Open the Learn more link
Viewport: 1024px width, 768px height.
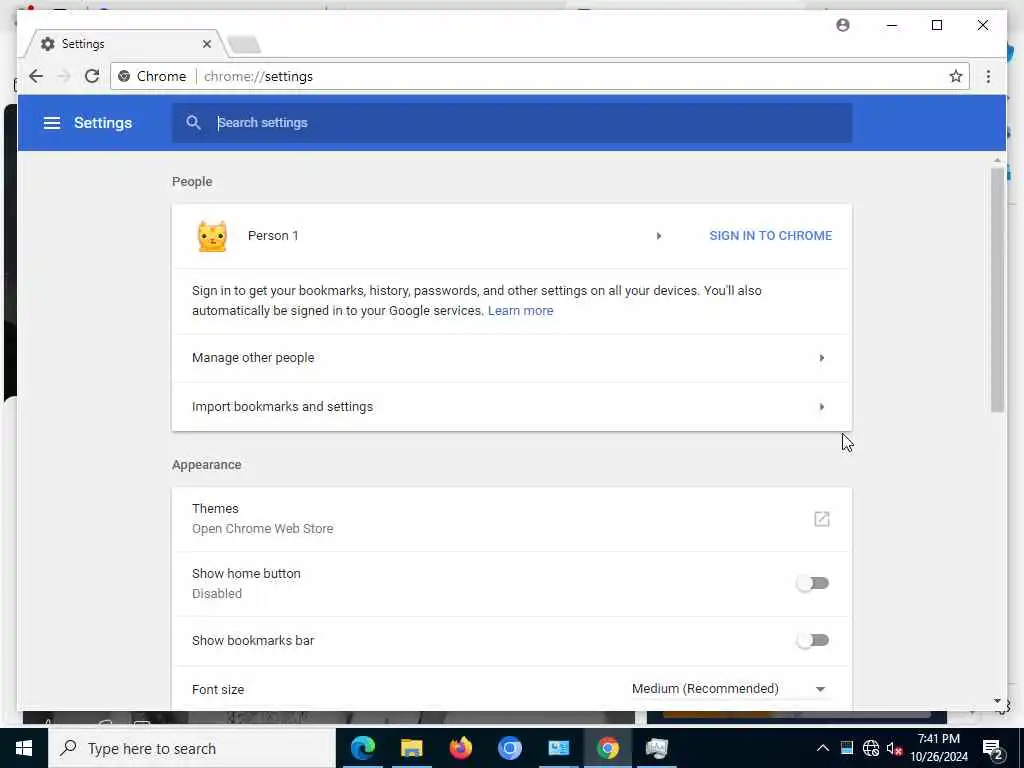[x=520, y=311]
